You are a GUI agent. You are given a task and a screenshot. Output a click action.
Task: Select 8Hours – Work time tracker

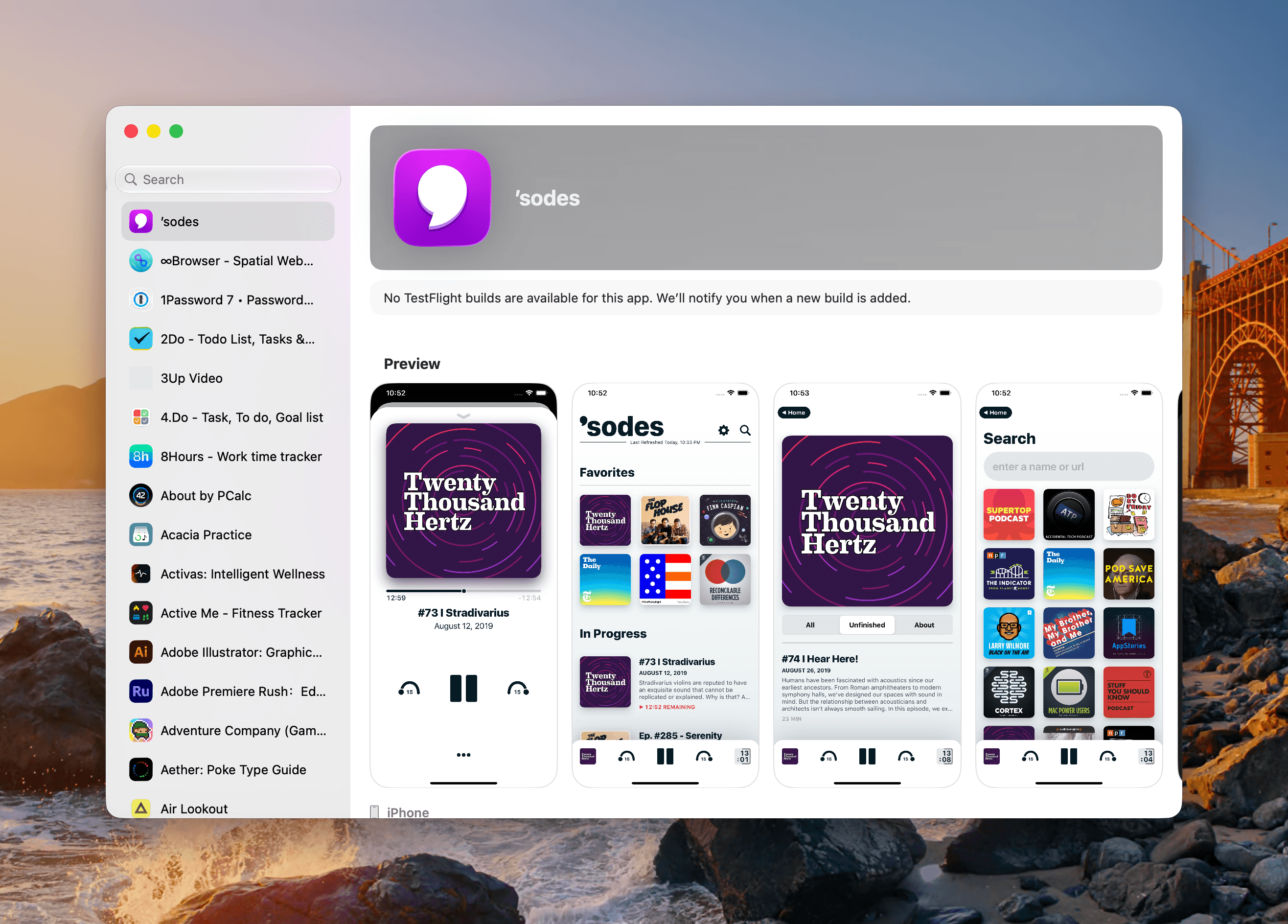(228, 457)
